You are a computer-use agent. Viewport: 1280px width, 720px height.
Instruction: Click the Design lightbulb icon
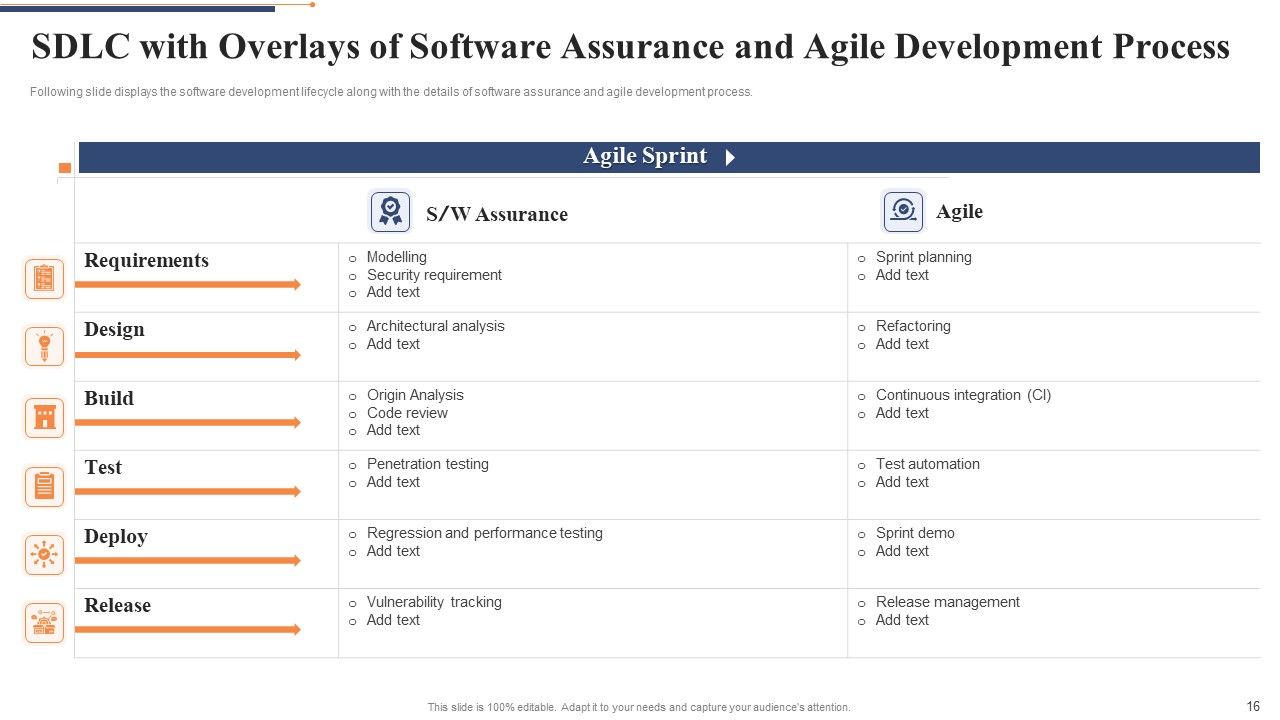(44, 347)
